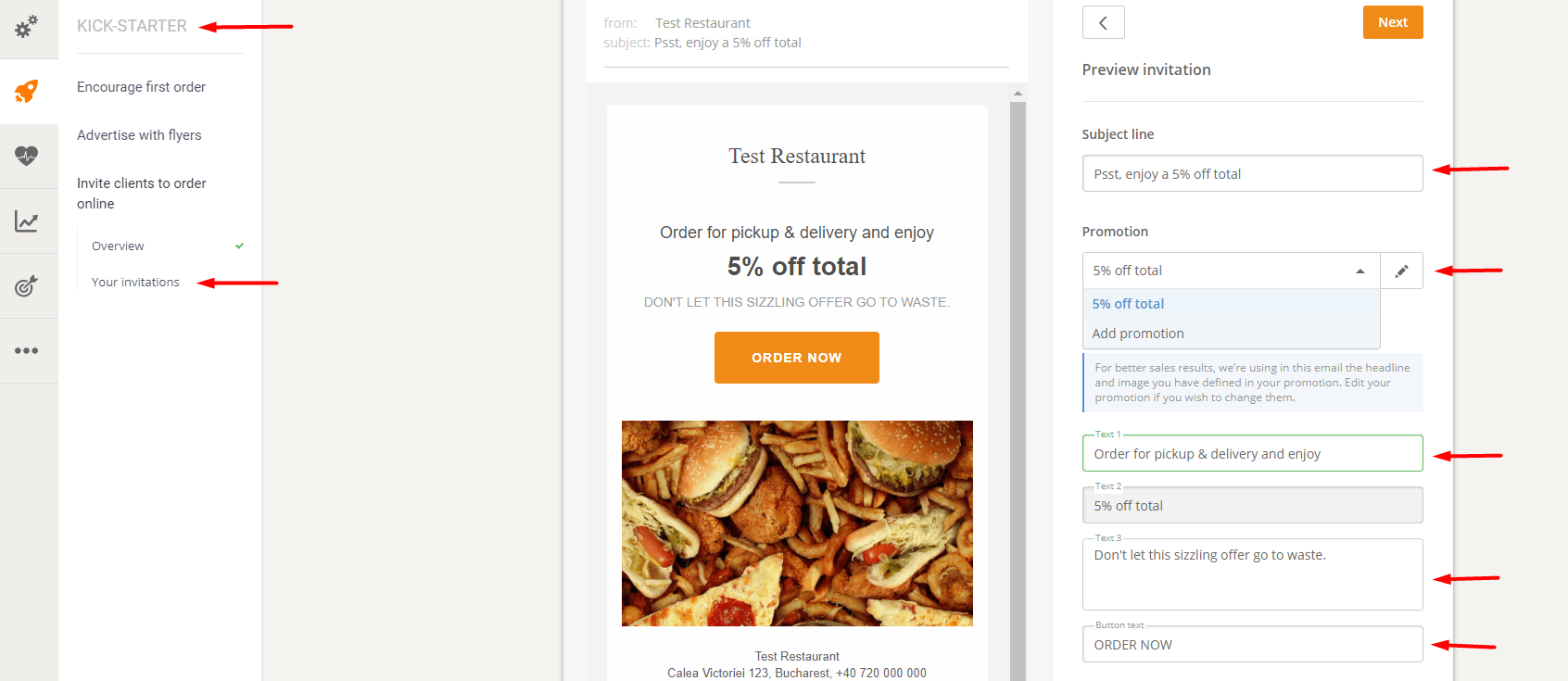Screen dimensions: 1568x681
Task: Click the orange Next button
Action: [1392, 23]
